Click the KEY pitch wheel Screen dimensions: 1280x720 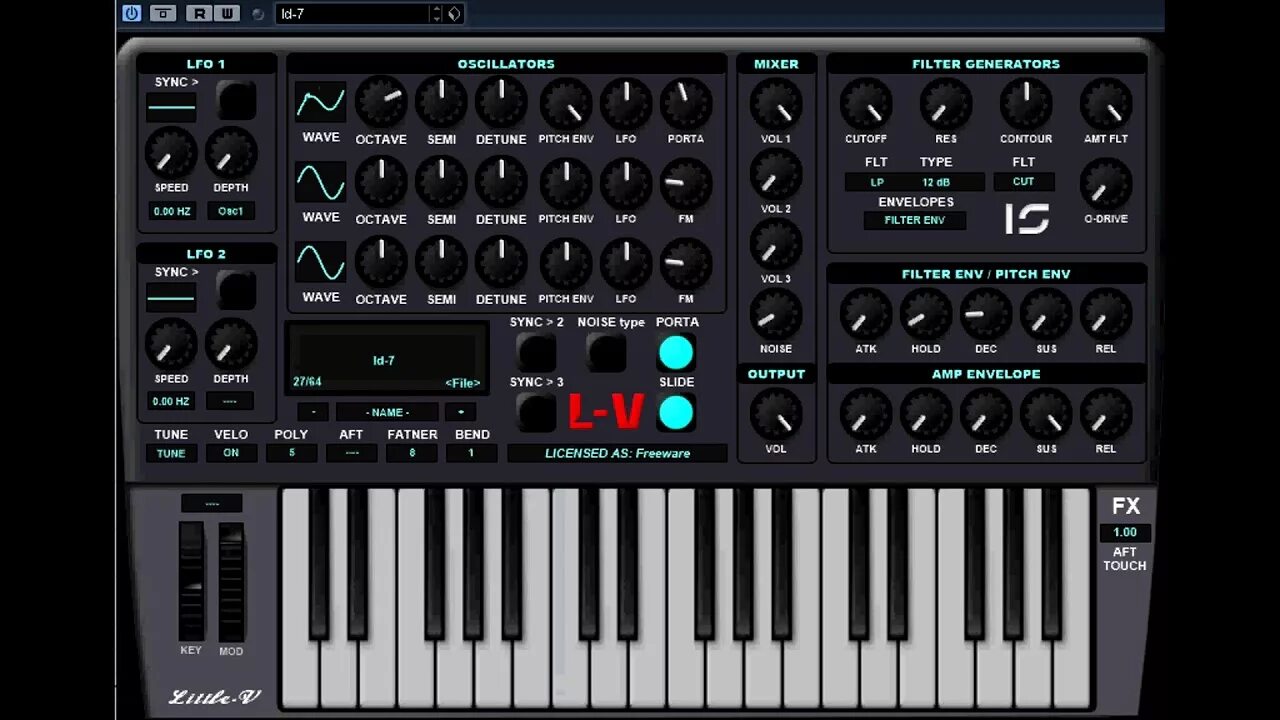point(191,581)
